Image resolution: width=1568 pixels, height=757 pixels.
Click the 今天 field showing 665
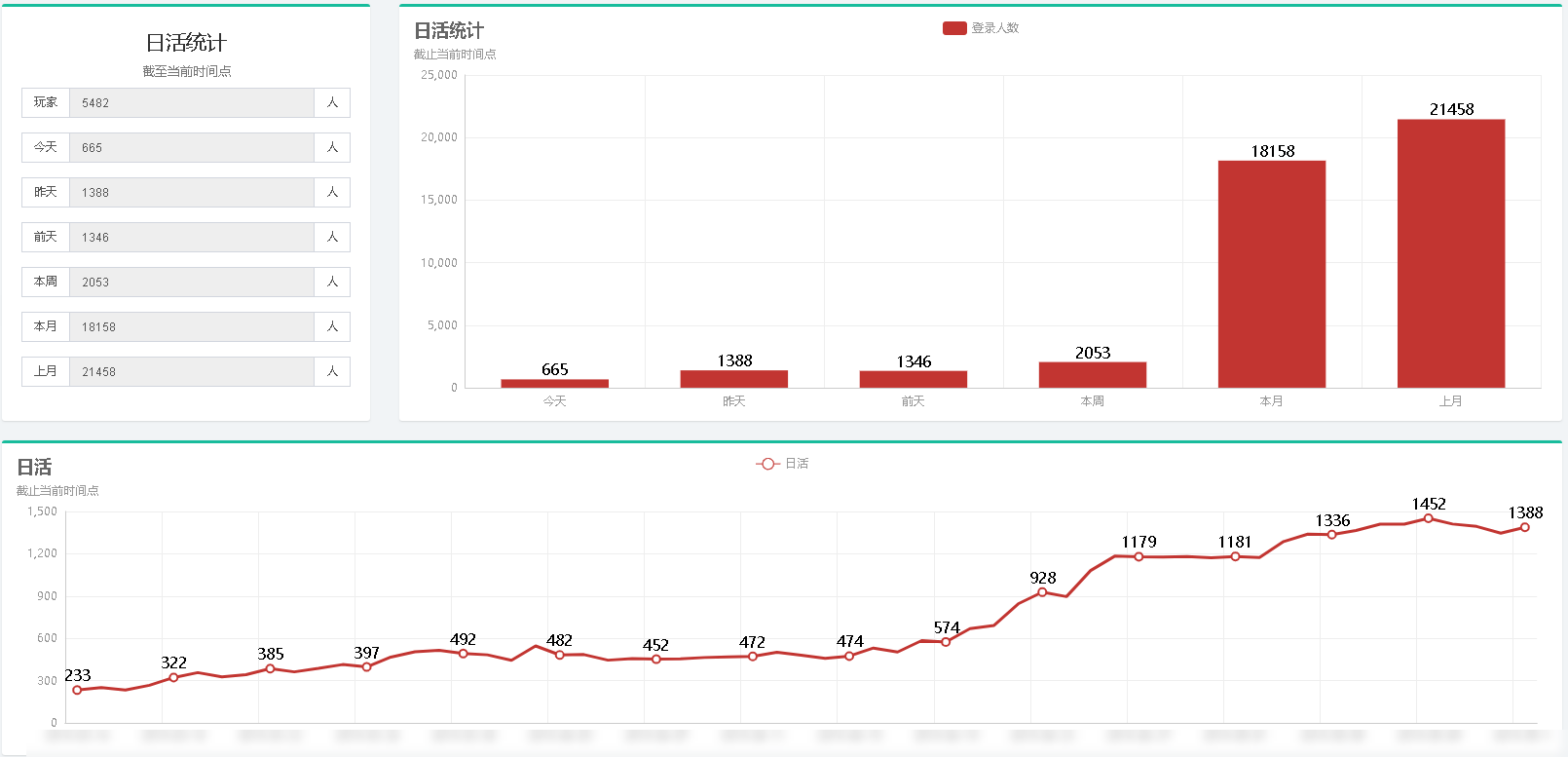tap(192, 148)
